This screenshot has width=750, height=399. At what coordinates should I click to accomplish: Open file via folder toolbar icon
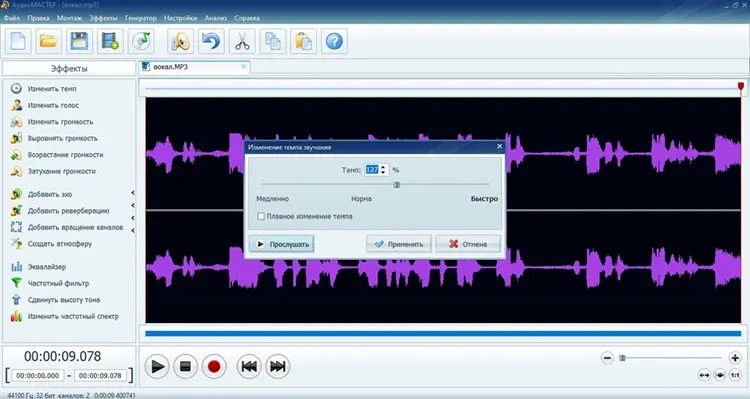49,41
